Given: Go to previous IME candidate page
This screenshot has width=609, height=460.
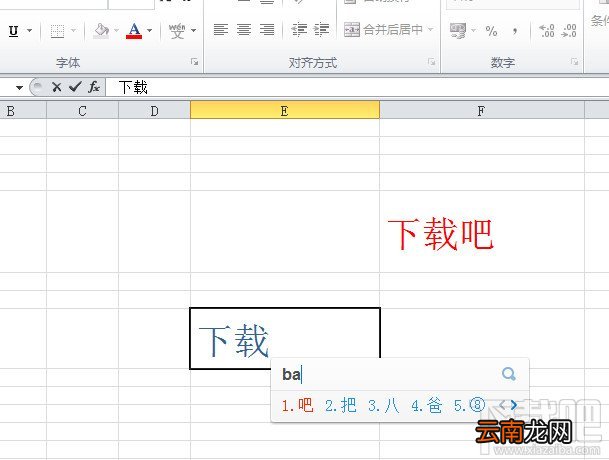Looking at the screenshot, I should click(x=503, y=405).
